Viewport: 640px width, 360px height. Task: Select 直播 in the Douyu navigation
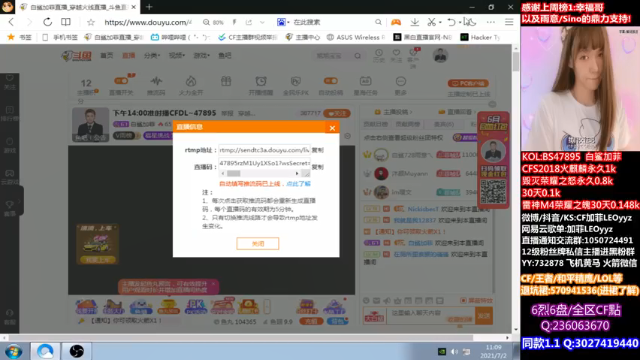tap(129, 56)
